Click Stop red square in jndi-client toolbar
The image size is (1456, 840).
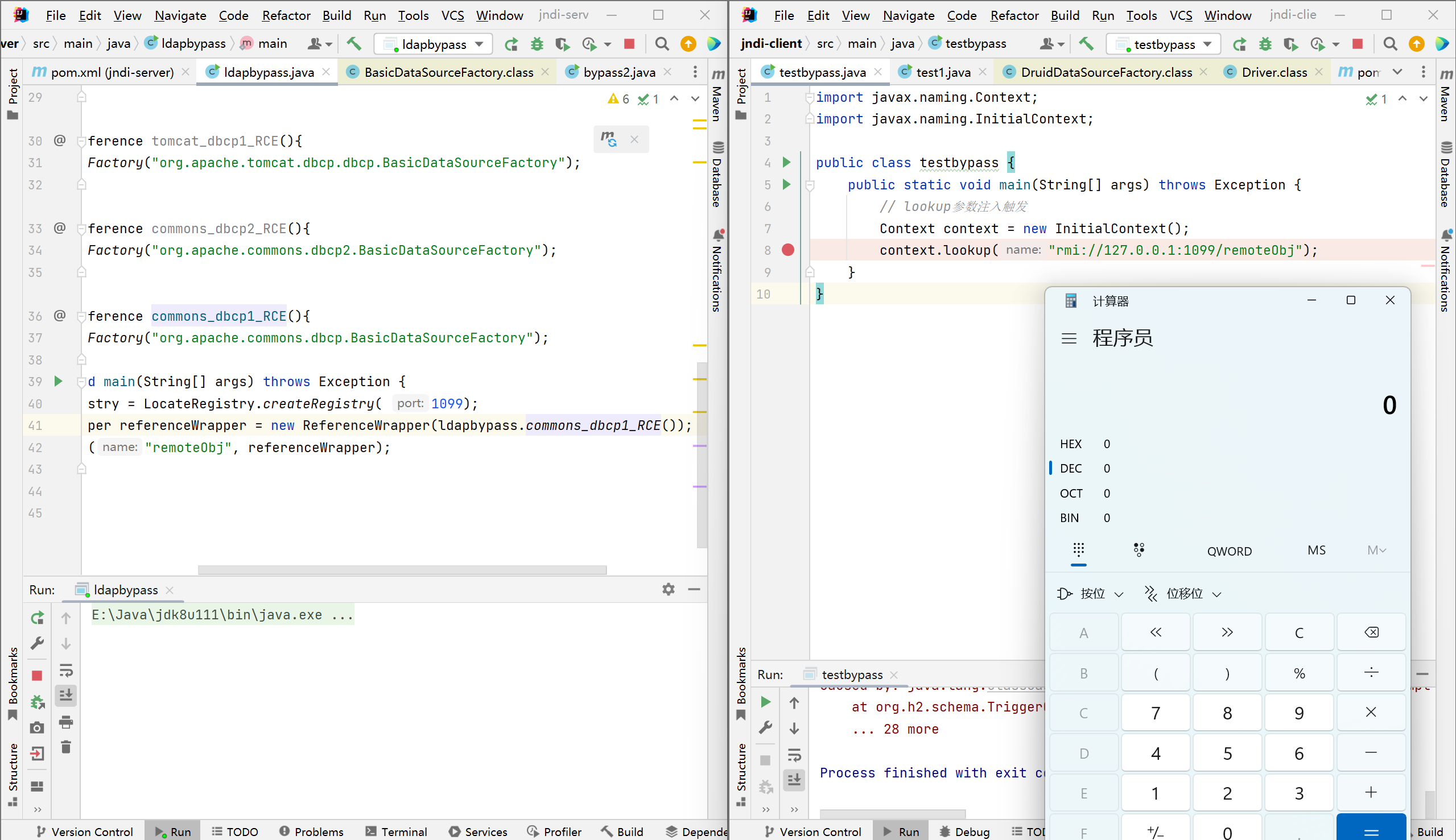pyautogui.click(x=1358, y=44)
